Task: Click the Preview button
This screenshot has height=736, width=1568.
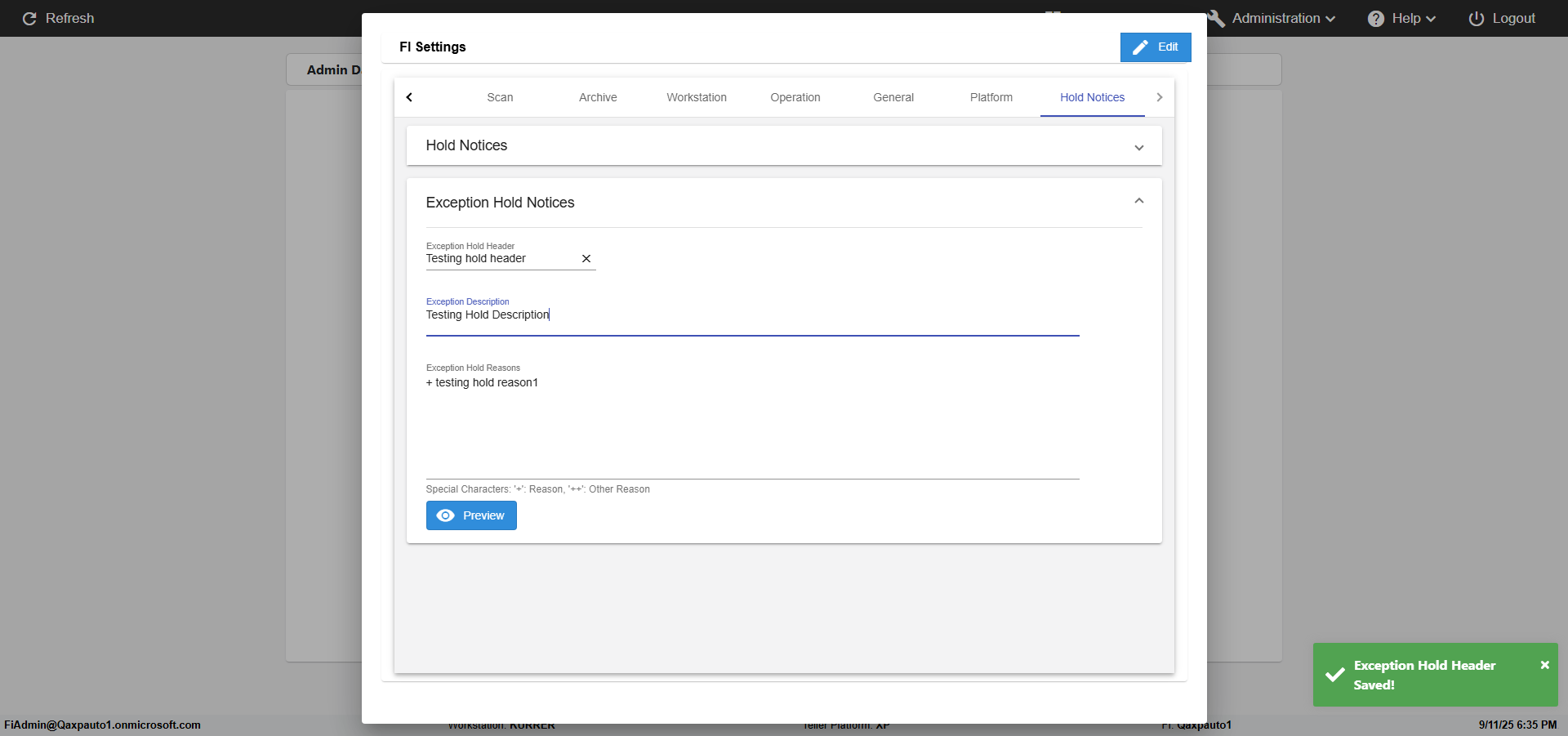Action: tap(471, 515)
